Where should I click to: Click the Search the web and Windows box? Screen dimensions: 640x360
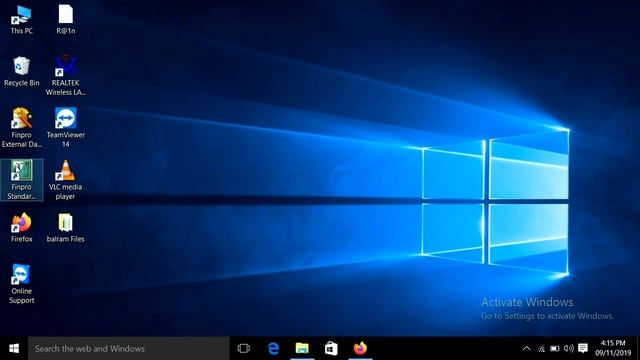point(129,349)
